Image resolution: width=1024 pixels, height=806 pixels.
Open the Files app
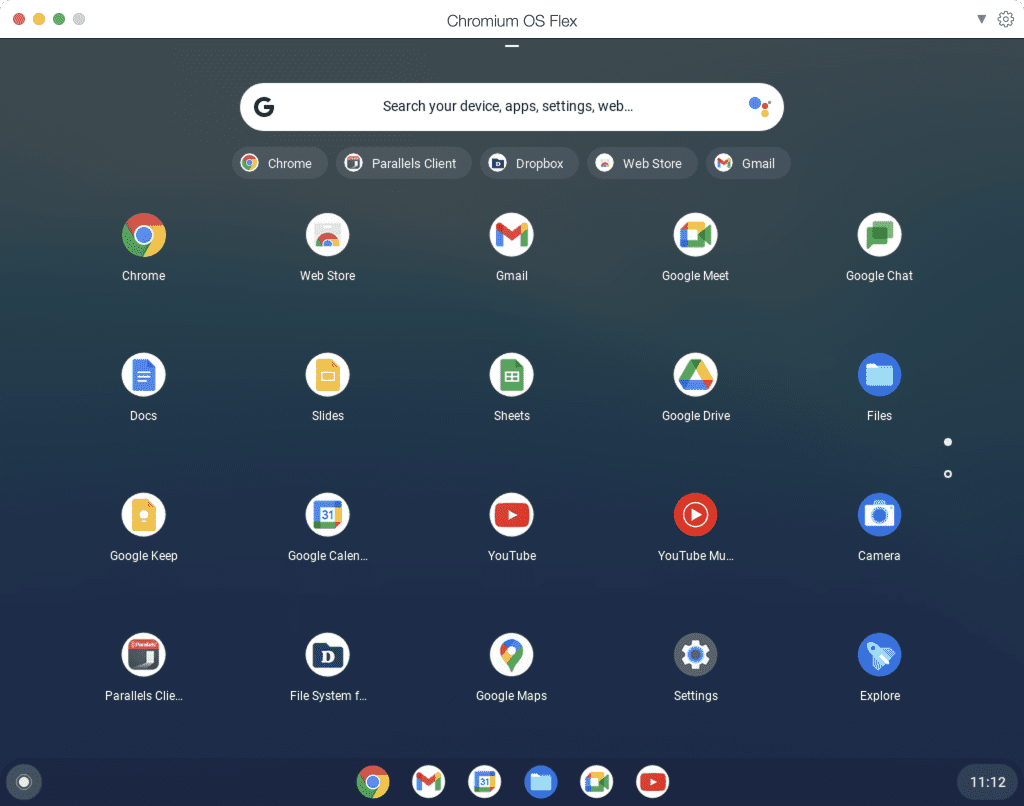[879, 374]
